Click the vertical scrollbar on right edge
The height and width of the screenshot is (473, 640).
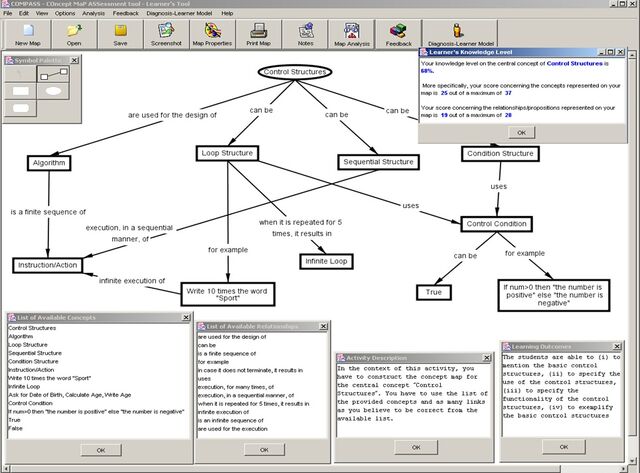[x=632, y=247]
